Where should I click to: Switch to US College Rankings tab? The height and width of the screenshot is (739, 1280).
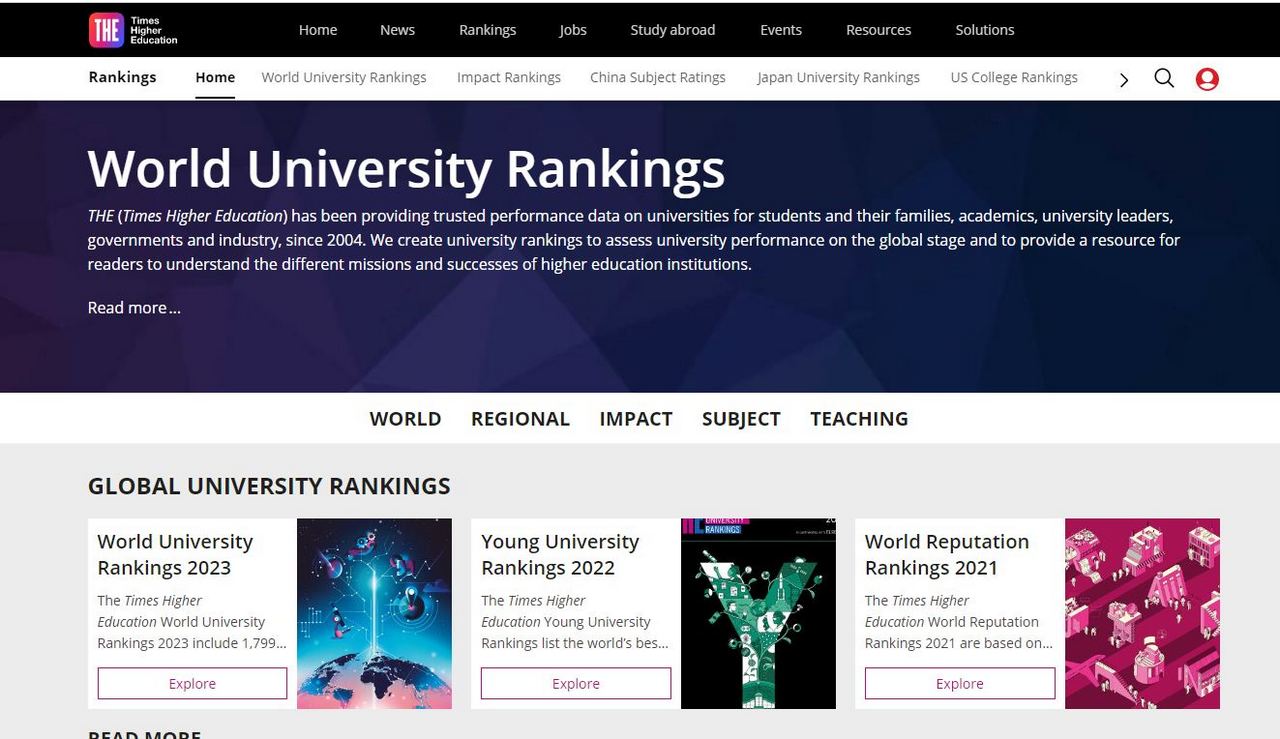(1014, 77)
